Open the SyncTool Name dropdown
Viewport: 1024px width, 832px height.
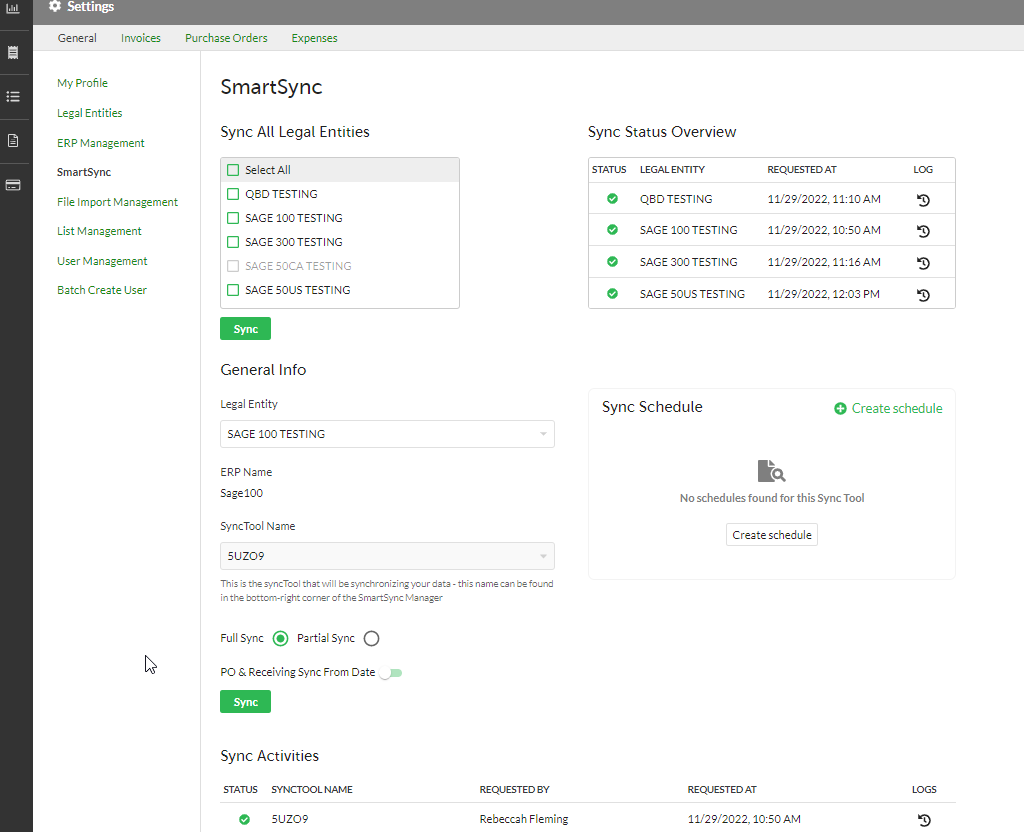(x=387, y=555)
